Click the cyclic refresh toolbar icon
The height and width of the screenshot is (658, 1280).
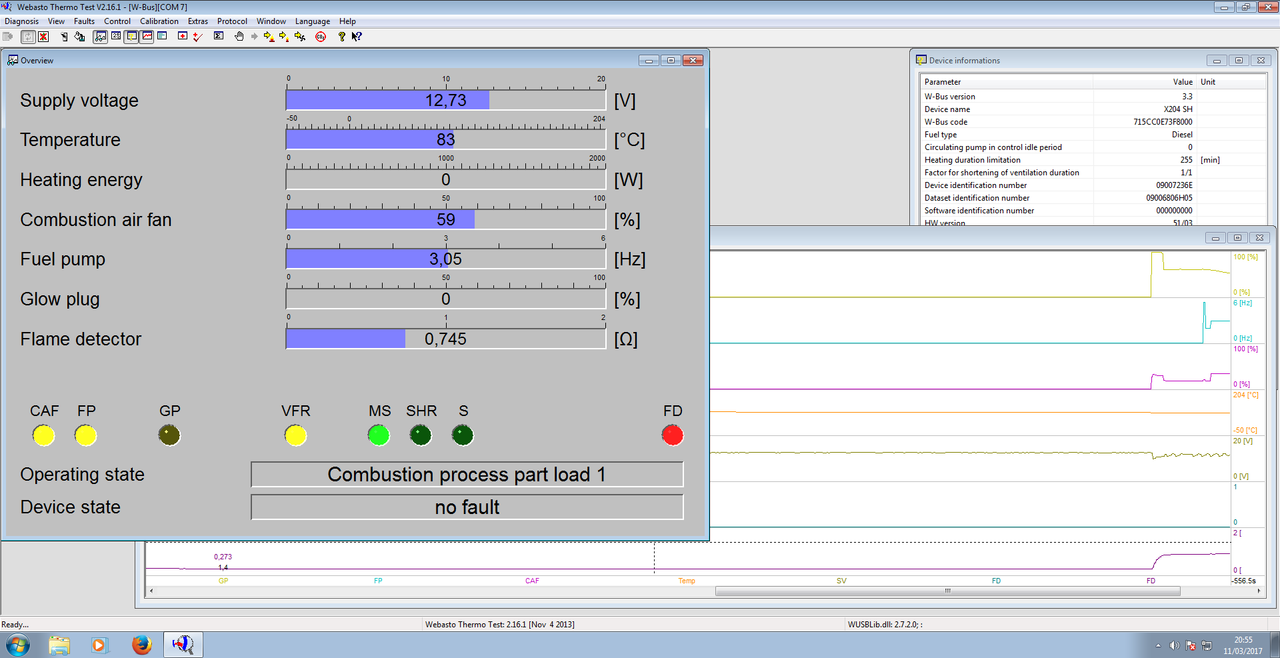(x=28, y=36)
